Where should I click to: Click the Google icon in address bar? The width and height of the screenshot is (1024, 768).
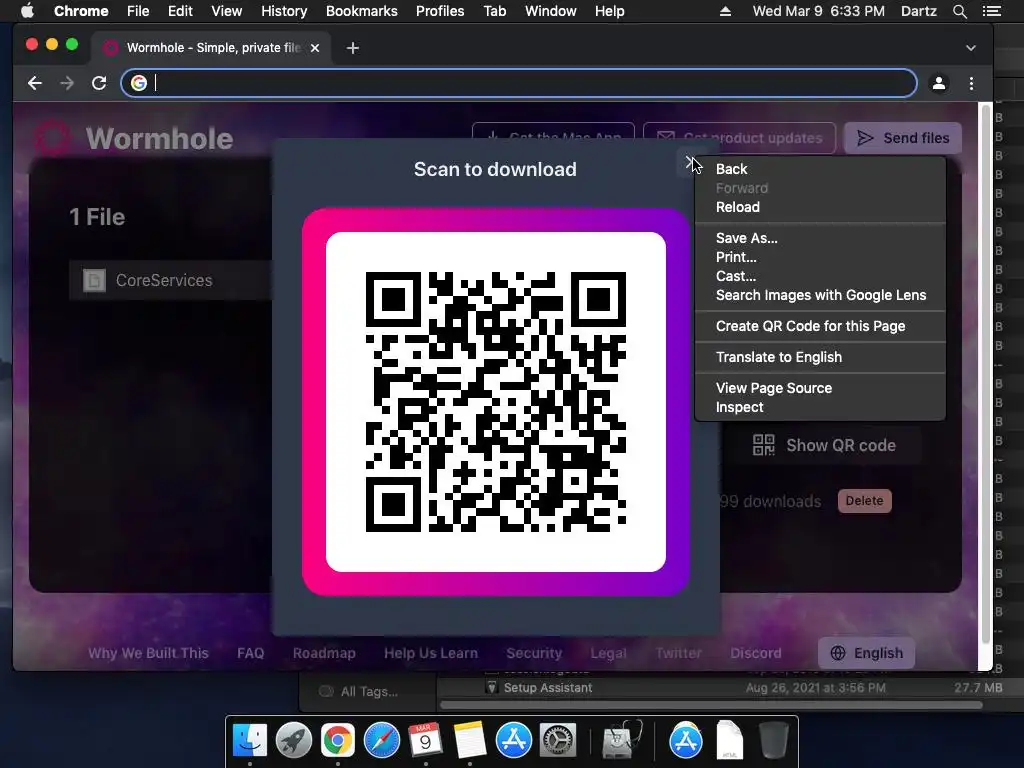[x=138, y=83]
